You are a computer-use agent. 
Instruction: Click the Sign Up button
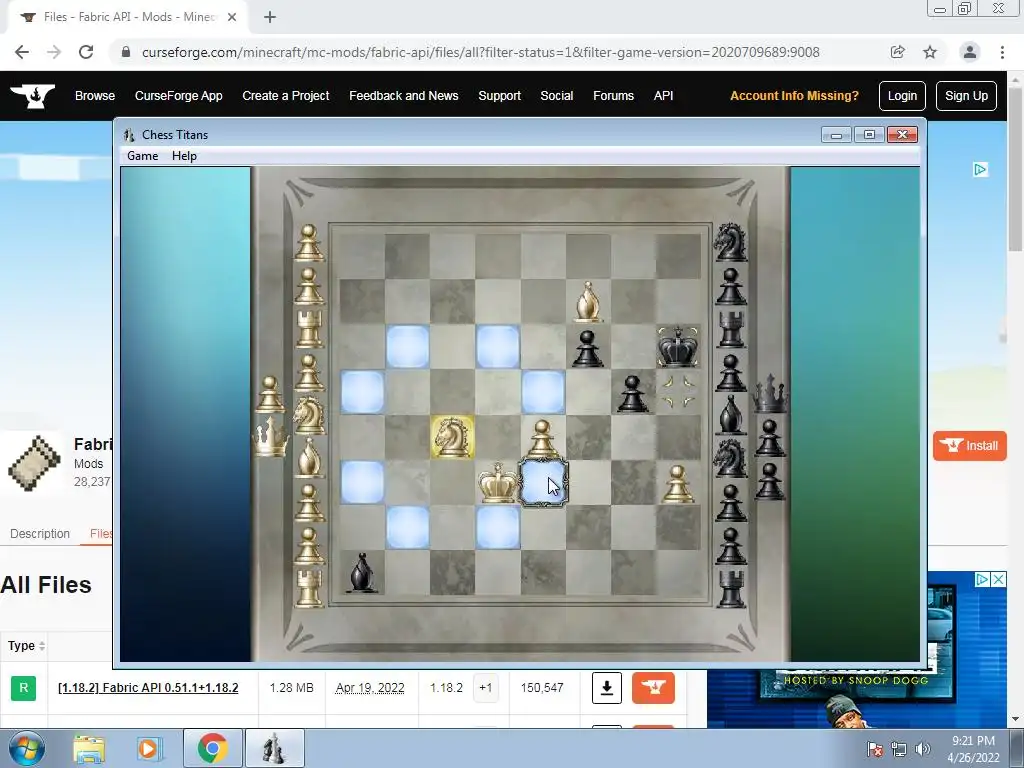point(966,96)
